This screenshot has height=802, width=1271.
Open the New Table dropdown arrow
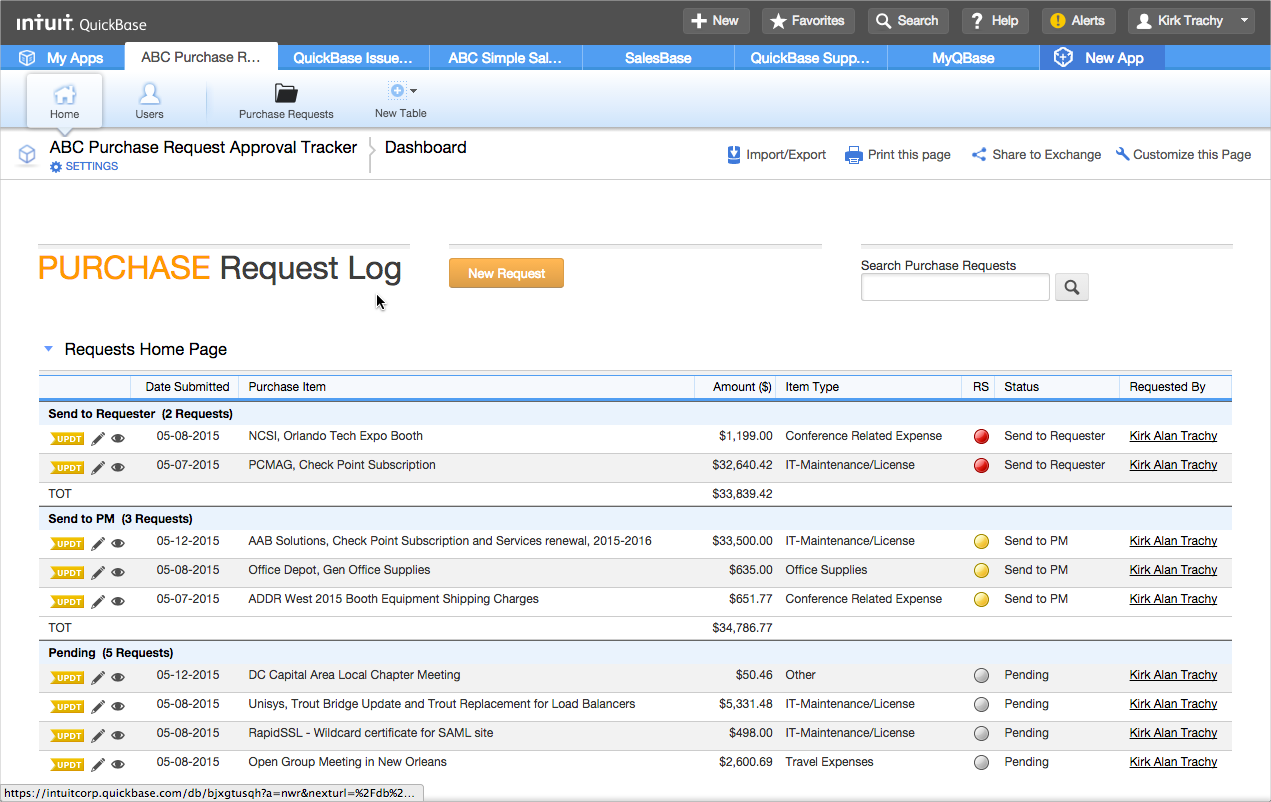point(414,91)
